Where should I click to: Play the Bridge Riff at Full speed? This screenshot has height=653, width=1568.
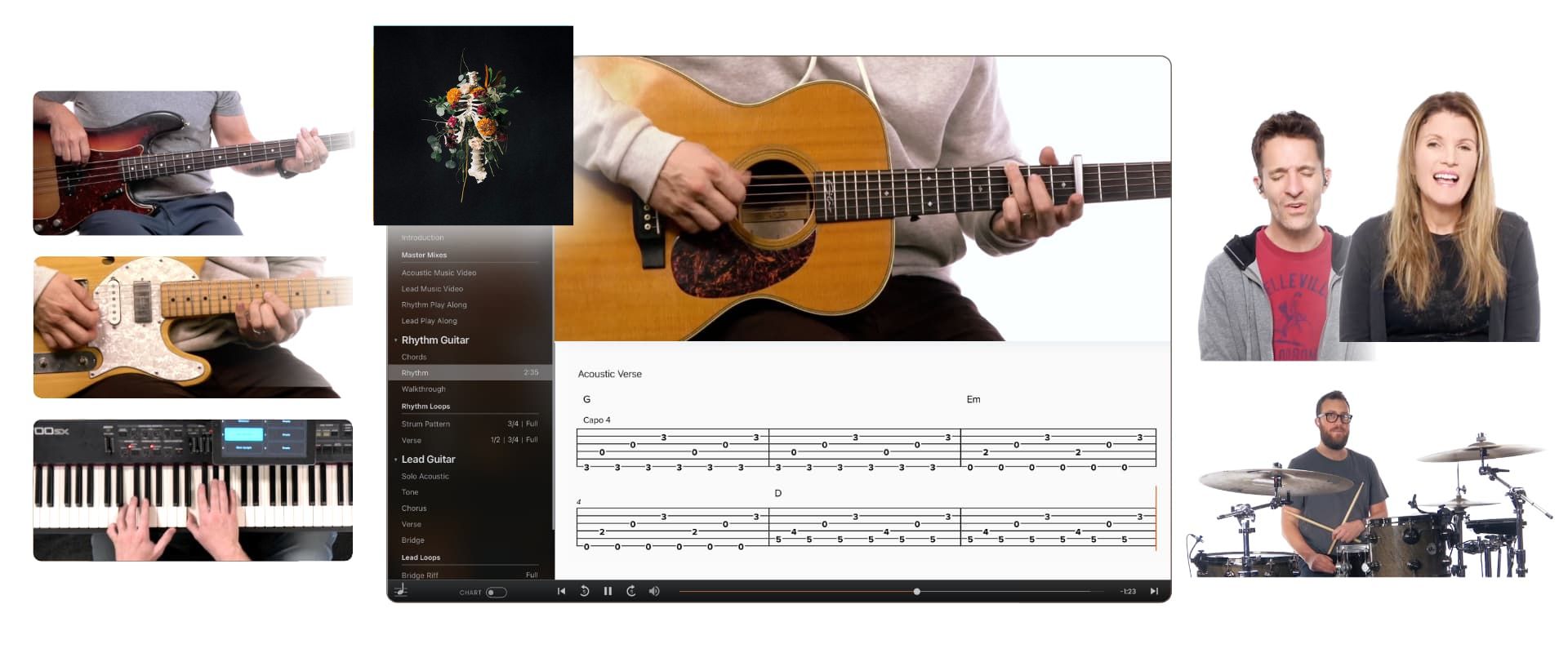532,575
